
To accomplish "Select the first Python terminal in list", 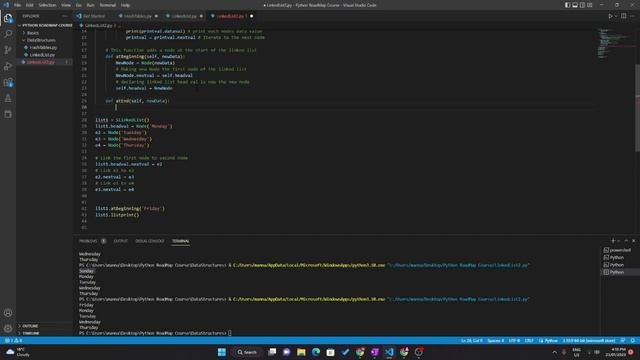I will [620, 258].
